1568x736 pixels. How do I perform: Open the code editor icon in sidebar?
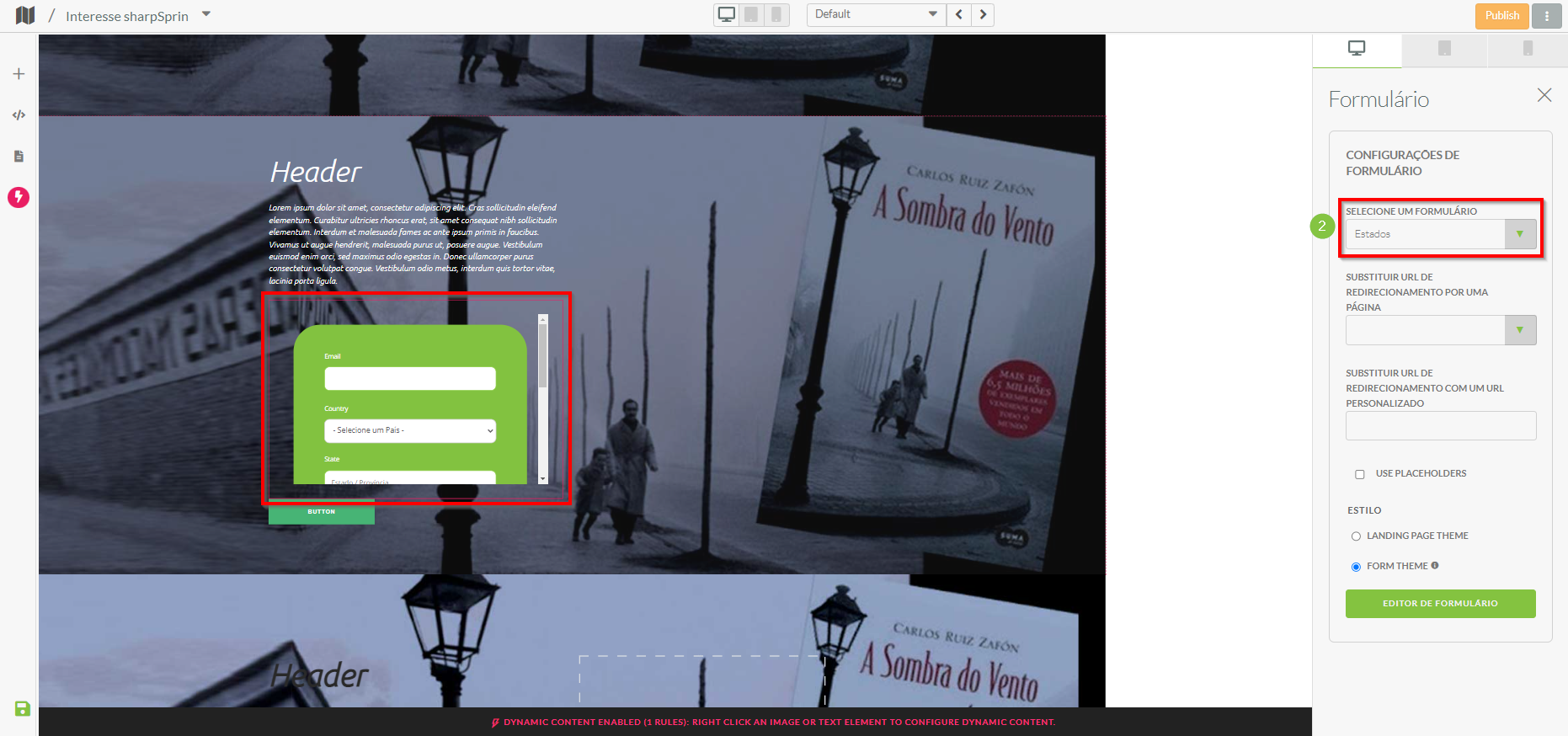point(19,115)
